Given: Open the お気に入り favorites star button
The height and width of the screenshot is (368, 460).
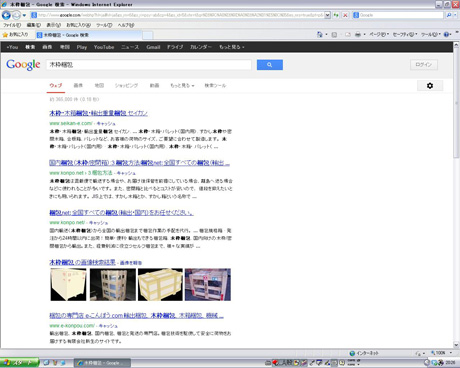Looking at the screenshot, I should point(15,35).
